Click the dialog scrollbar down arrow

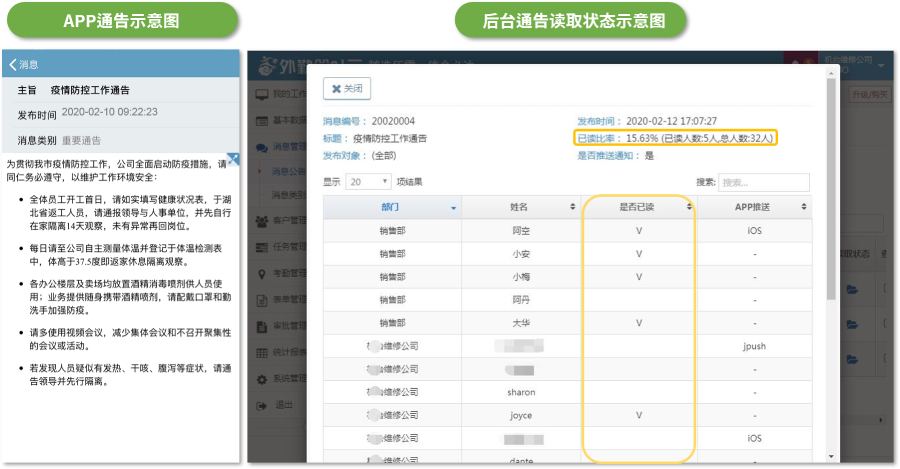pos(831,456)
